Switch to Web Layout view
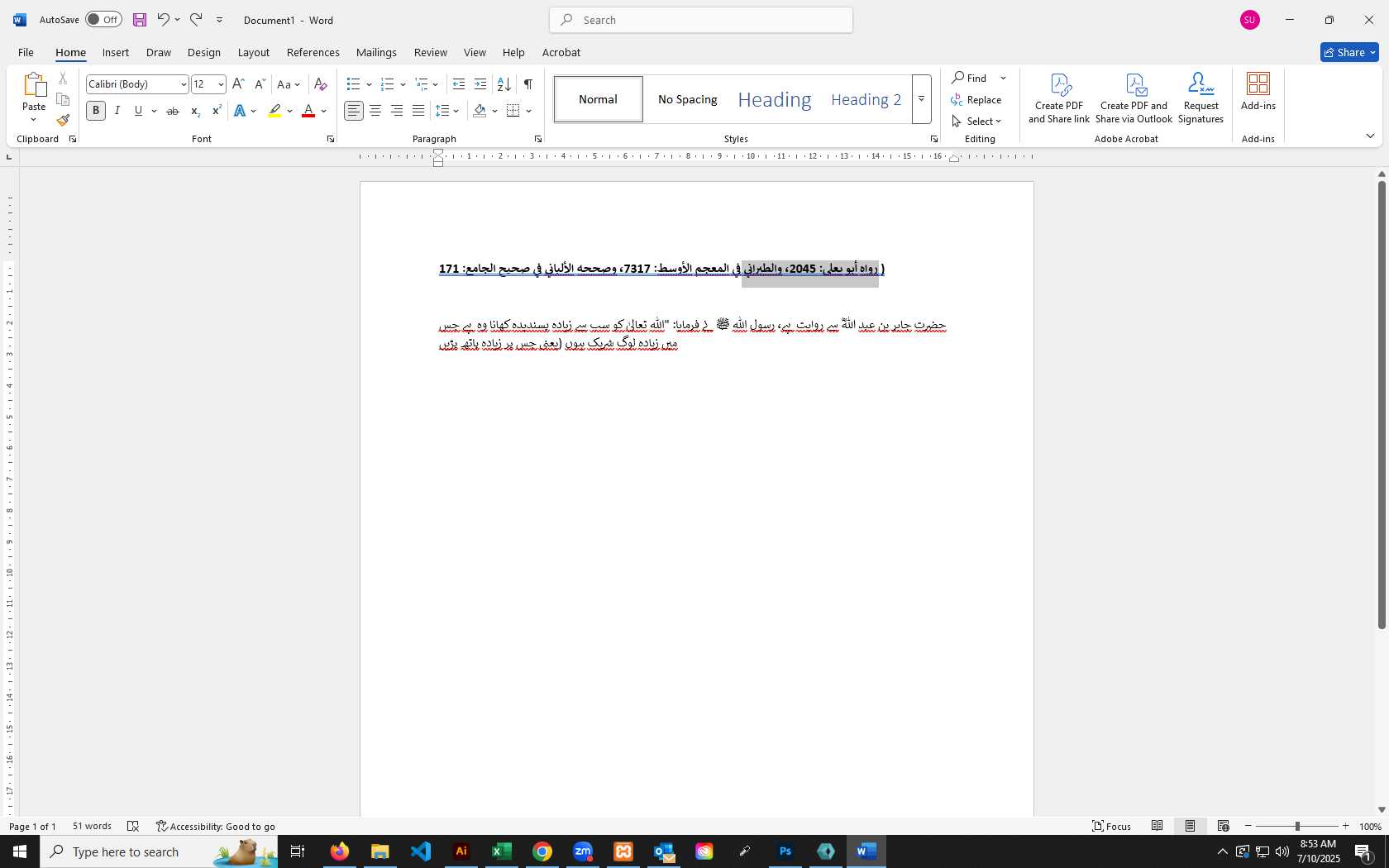Viewport: 1389px width, 868px height. [1224, 826]
